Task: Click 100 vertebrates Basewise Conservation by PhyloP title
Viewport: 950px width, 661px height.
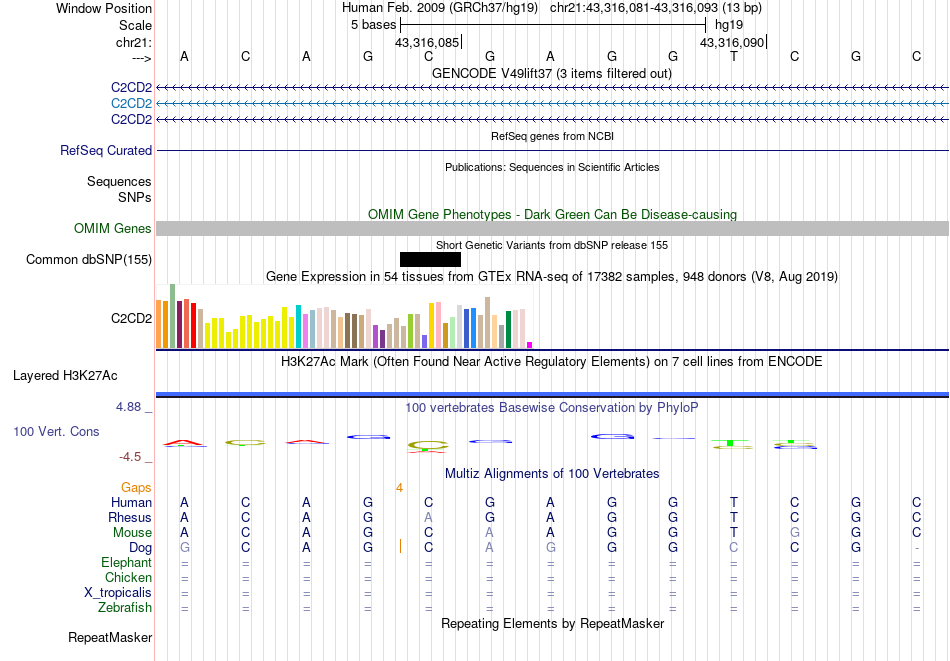Action: click(x=552, y=408)
